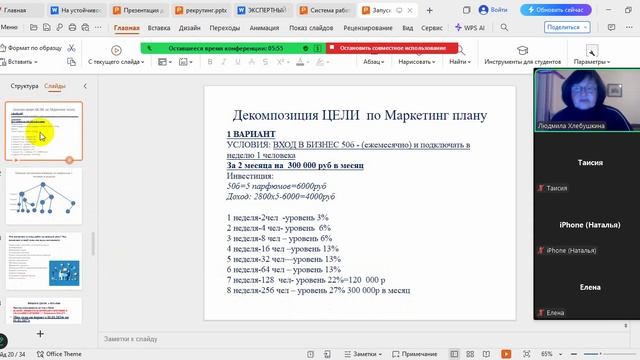Copy selection using the copy icon

(71, 62)
